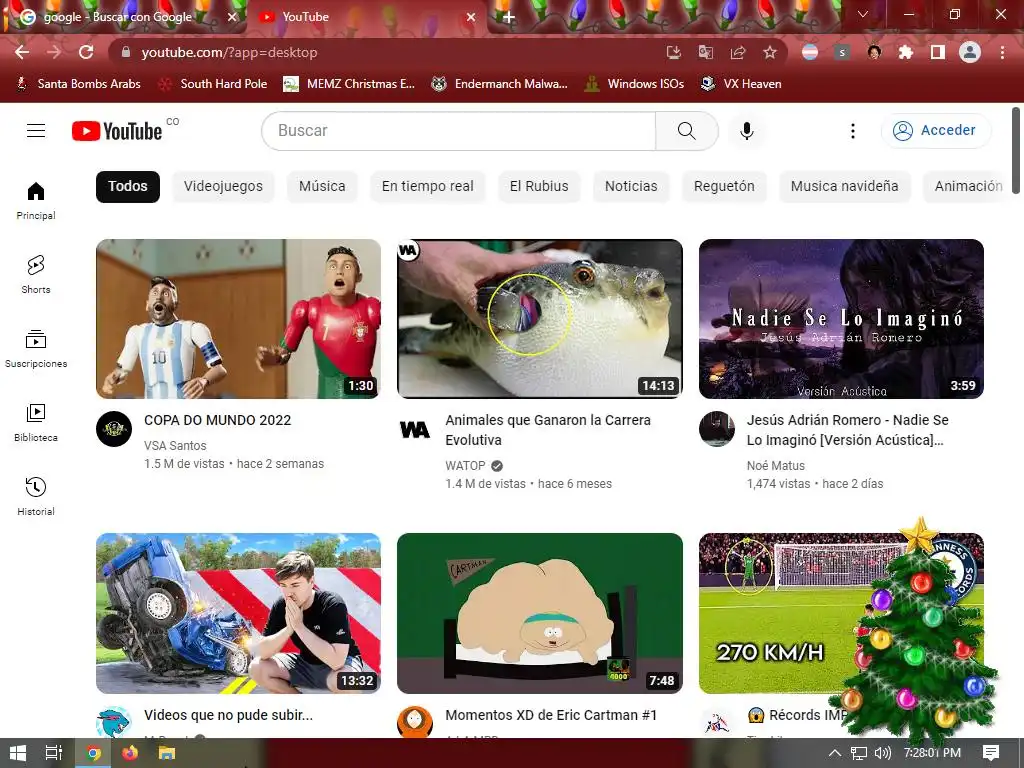This screenshot has height=768, width=1024.
Task: Open Windows ISOs bookmark
Action: tap(635, 84)
